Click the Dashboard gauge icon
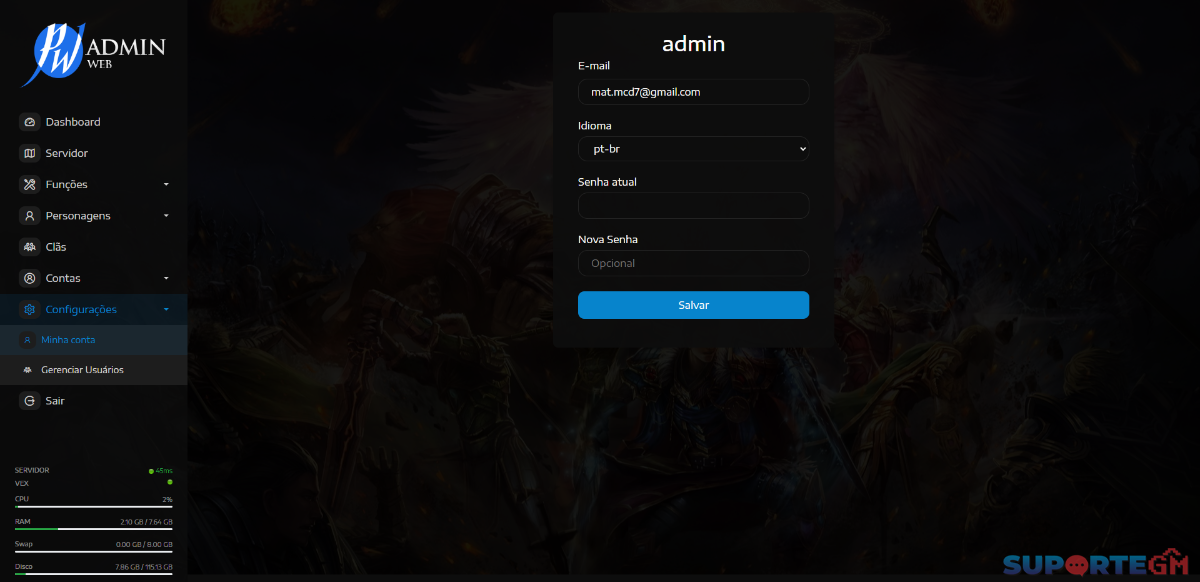 coord(29,122)
